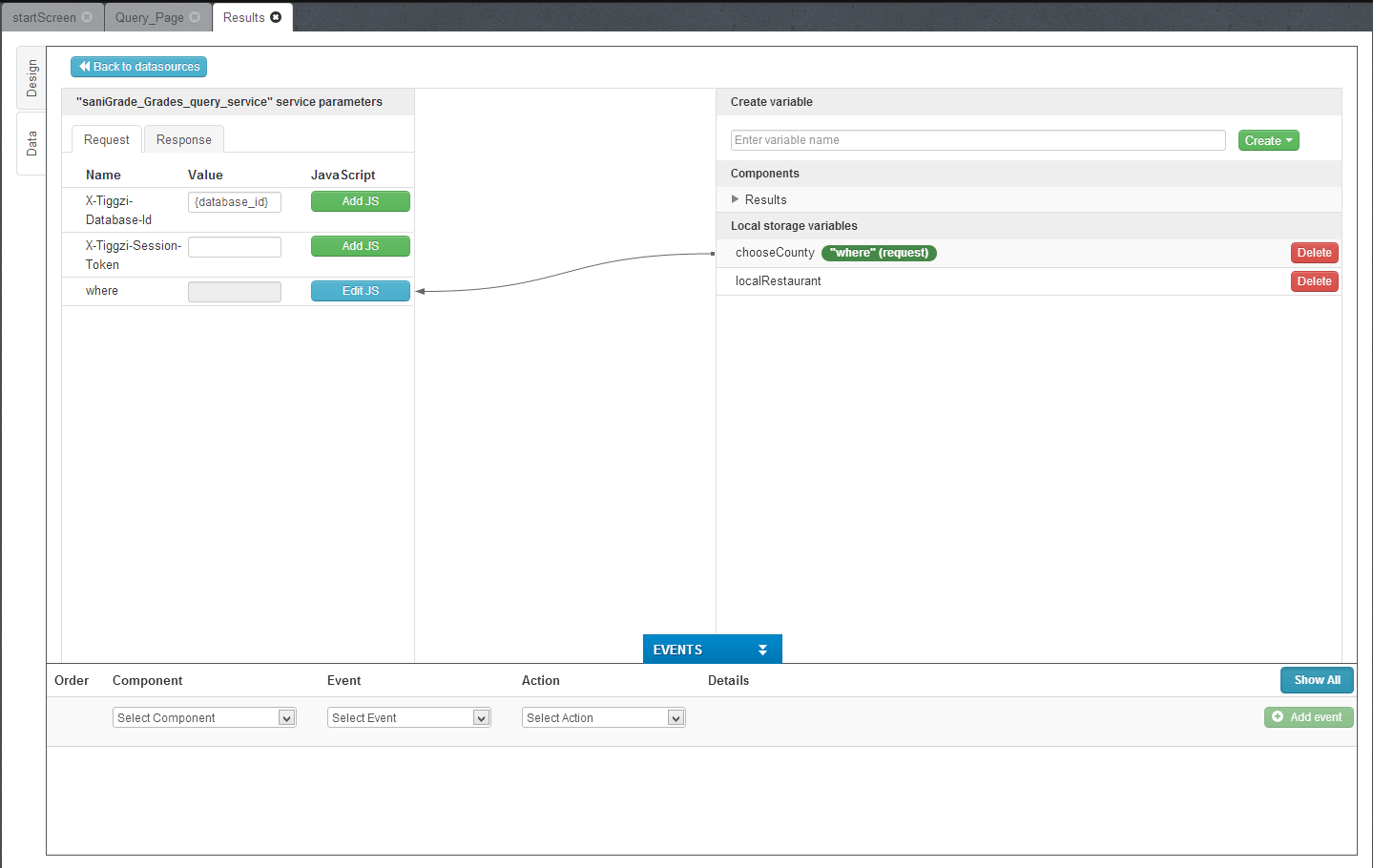Viewport: 1373px width, 868px height.
Task: Close the Query_Page tab using its X icon
Action: pyautogui.click(x=195, y=17)
